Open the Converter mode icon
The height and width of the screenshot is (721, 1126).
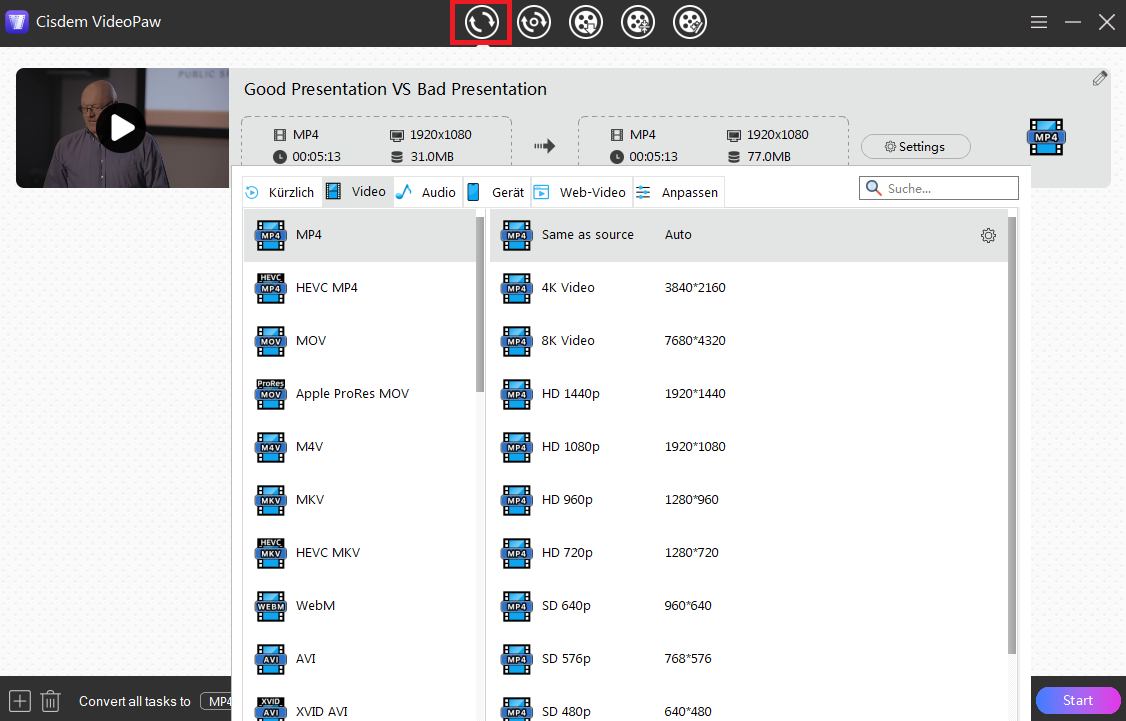[481, 21]
